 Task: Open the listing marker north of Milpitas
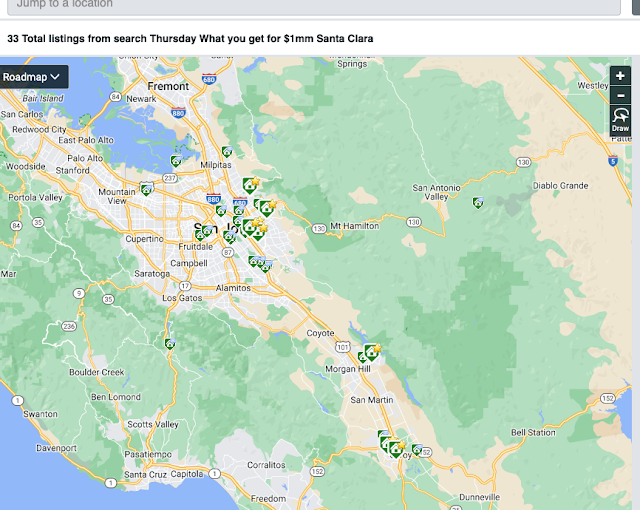(227, 152)
